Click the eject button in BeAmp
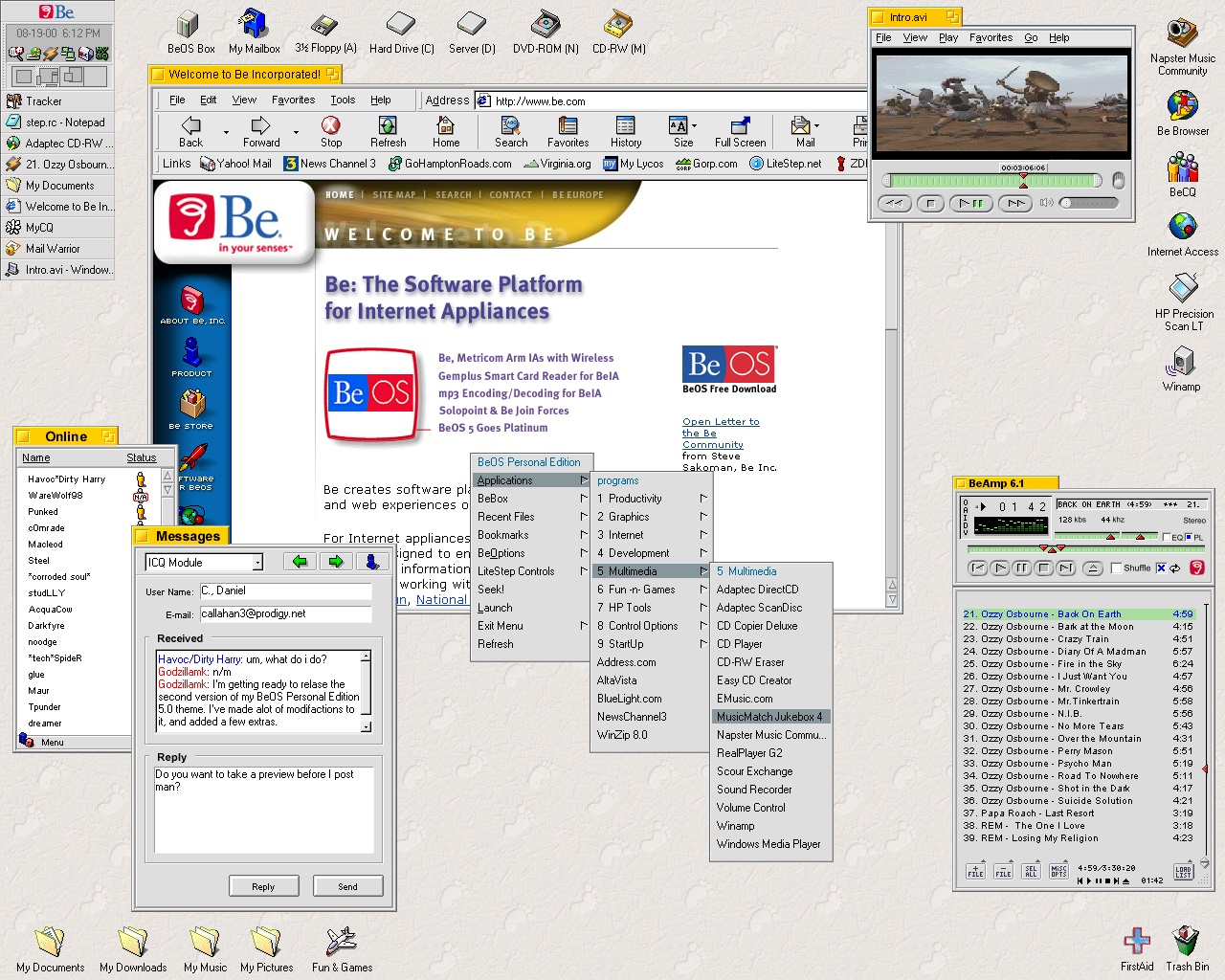This screenshot has width=1225, height=980. (1093, 568)
